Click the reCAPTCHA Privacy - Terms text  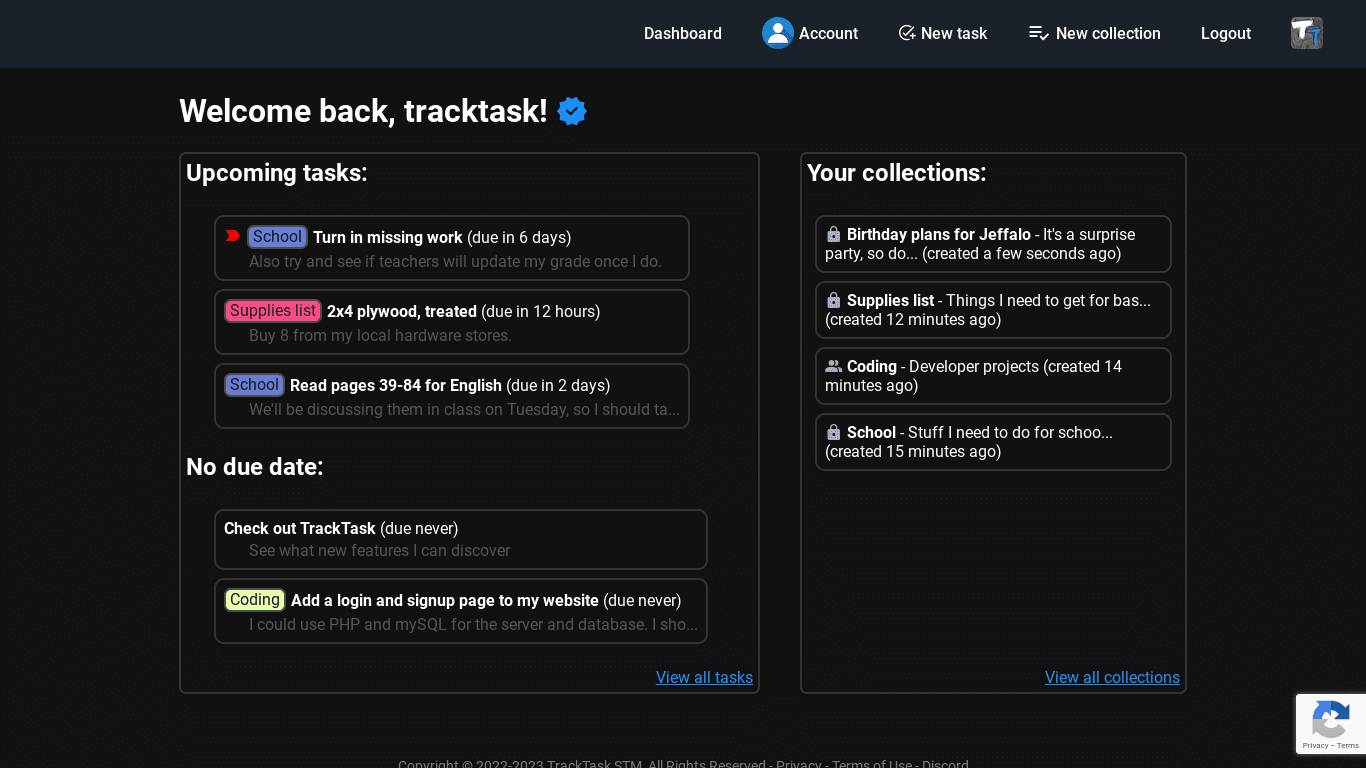1331,745
